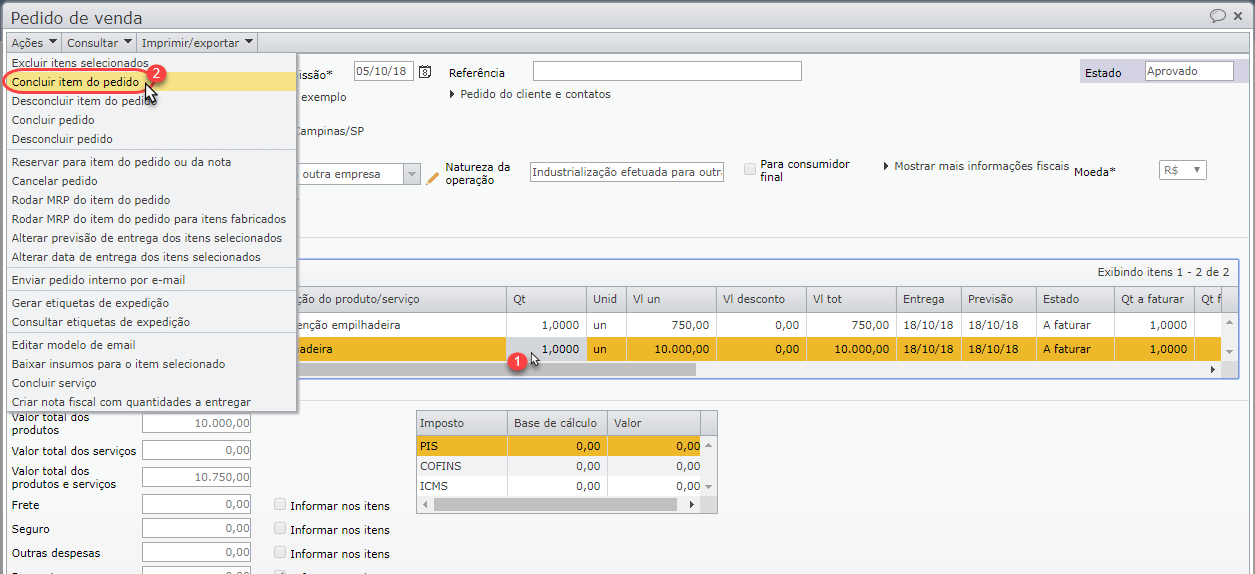Select Excluir itens selecionados
The image size is (1255, 574).
click(80, 63)
